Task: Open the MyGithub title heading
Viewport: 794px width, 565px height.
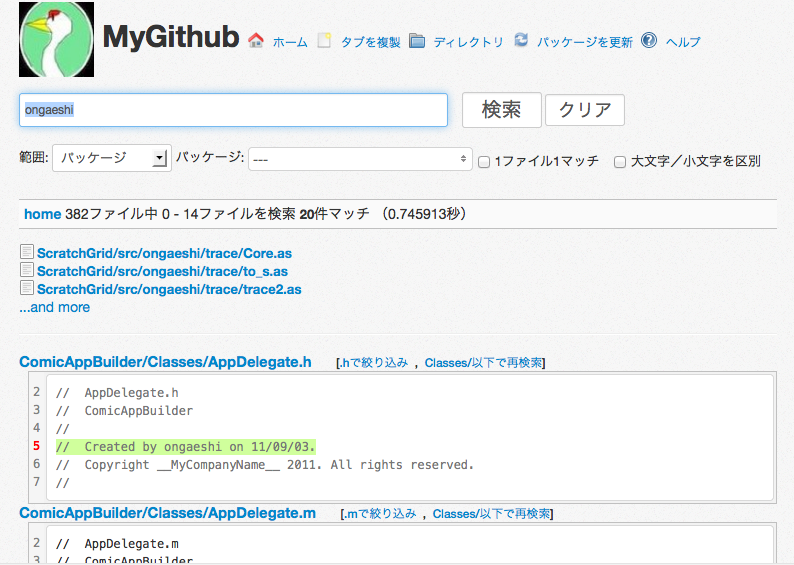Action: pos(171,37)
